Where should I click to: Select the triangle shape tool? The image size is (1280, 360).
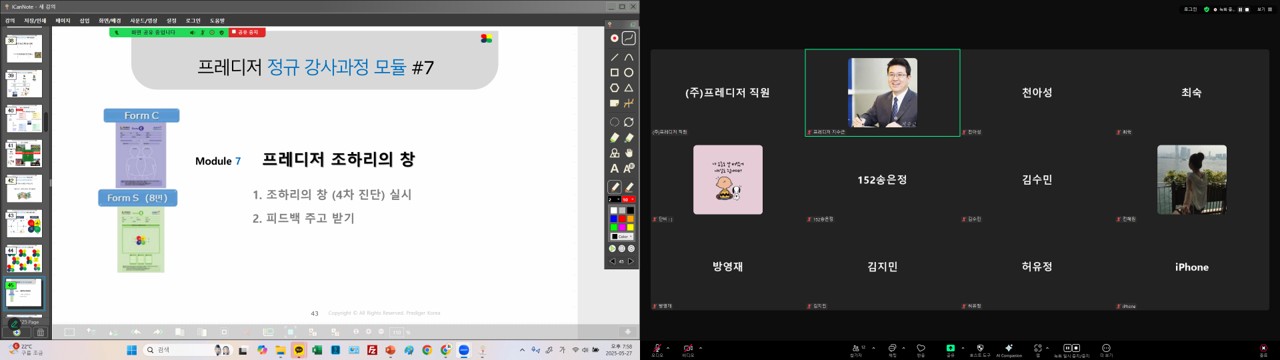coord(629,88)
